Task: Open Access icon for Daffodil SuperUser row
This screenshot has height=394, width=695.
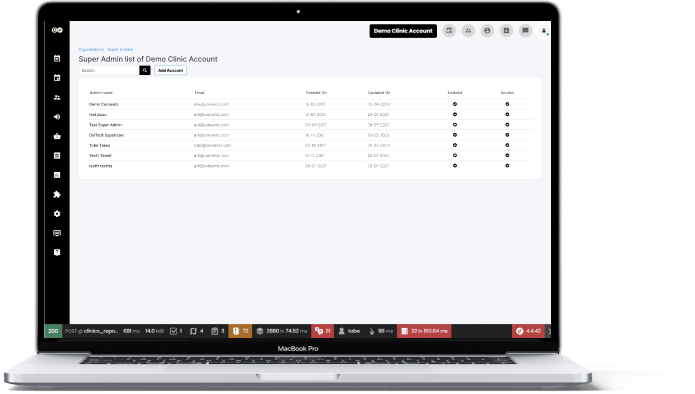Action: pos(508,135)
